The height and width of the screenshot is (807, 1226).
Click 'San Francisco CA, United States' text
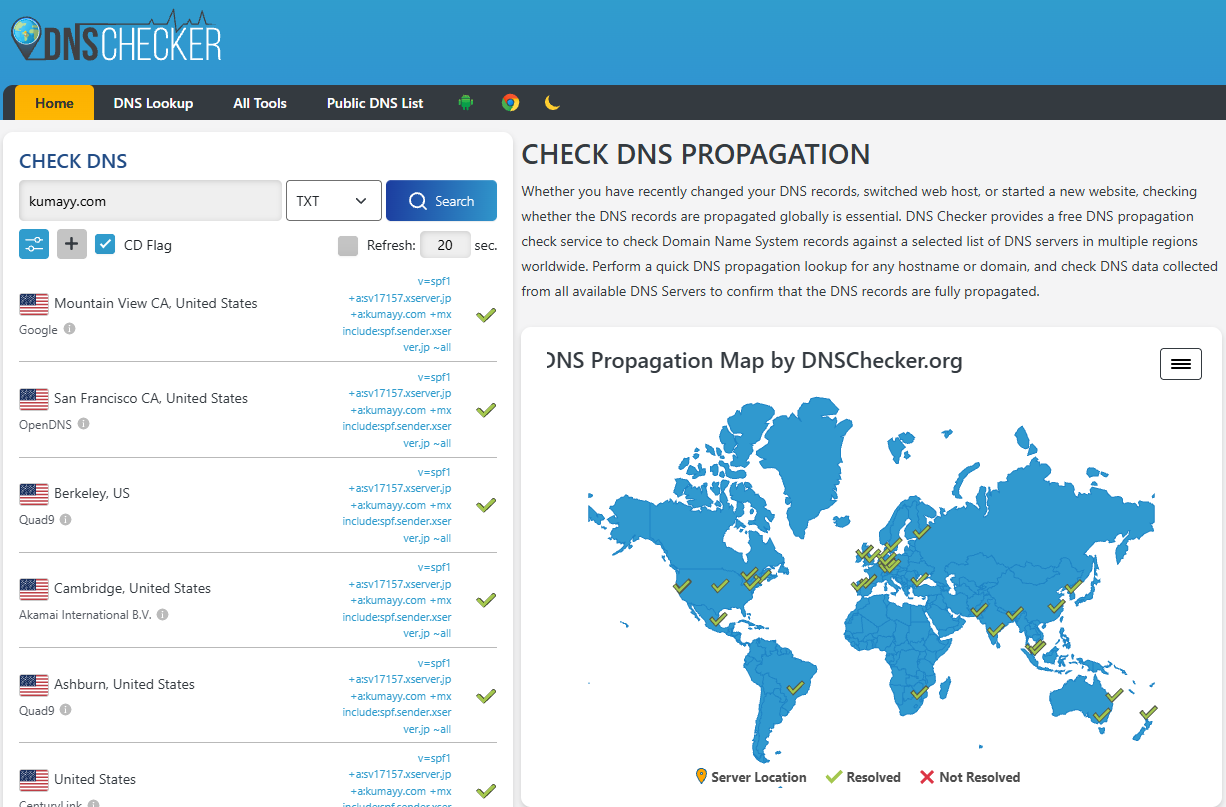tap(151, 398)
